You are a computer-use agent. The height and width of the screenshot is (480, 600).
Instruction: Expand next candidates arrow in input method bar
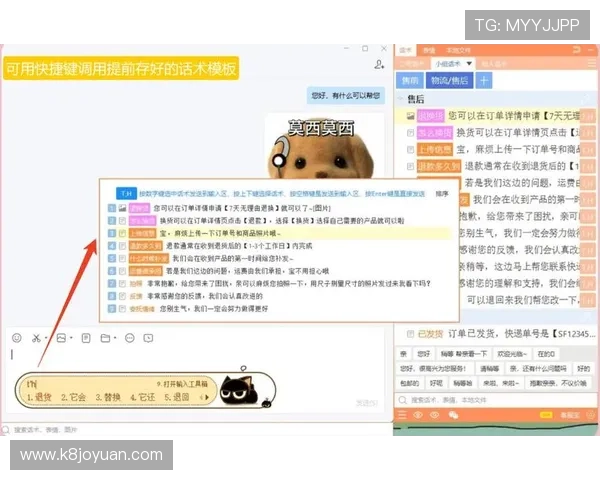203,398
